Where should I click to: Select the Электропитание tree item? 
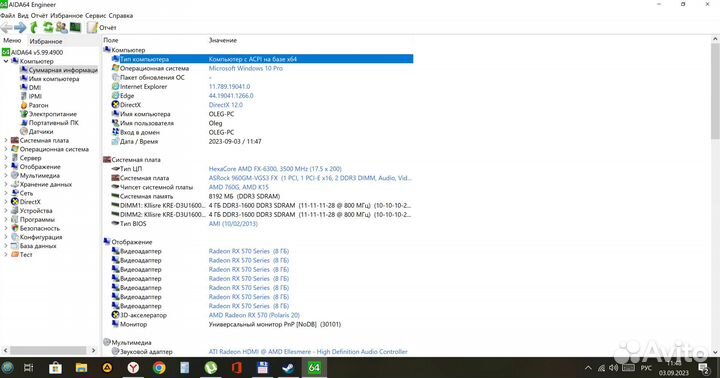(48, 114)
